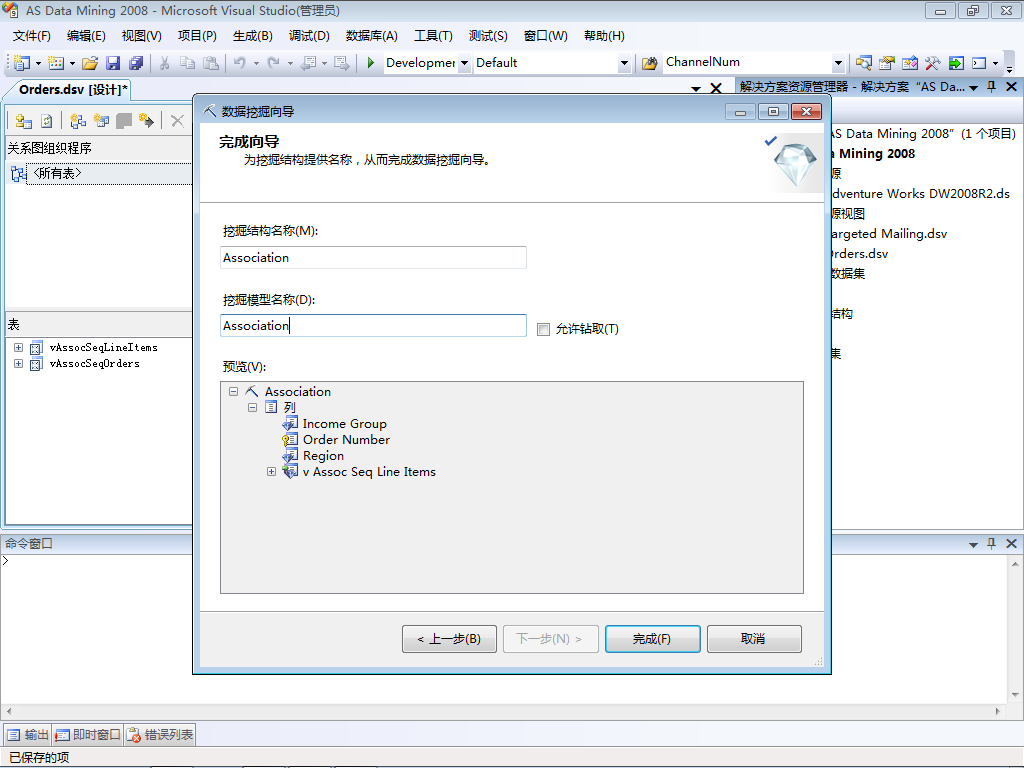Click the Refresh Data Source View icon
Viewport: 1024px width, 768px height.
click(x=46, y=121)
